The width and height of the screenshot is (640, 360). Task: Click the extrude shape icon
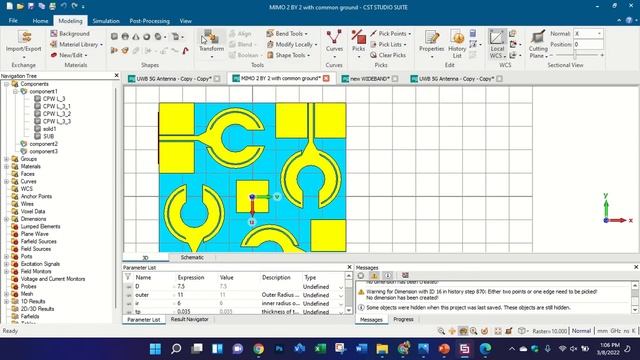[114, 51]
